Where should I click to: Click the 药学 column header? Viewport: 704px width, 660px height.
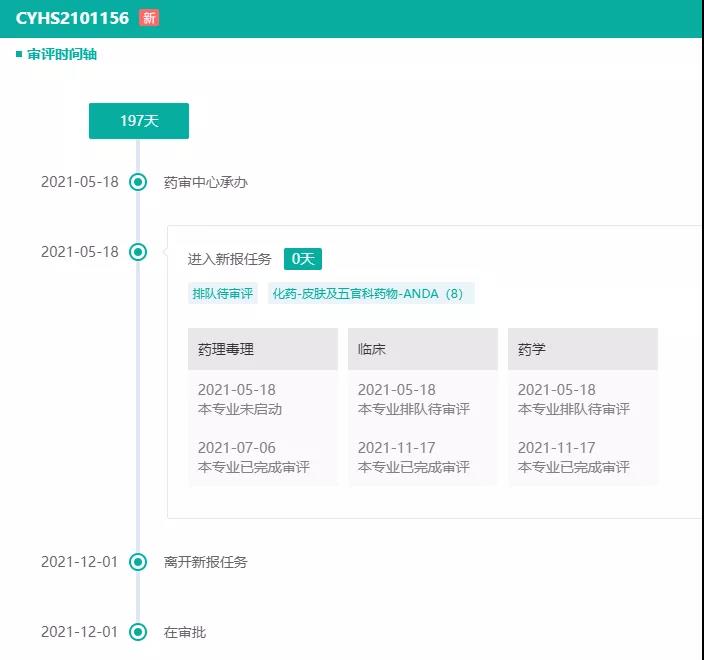point(582,349)
